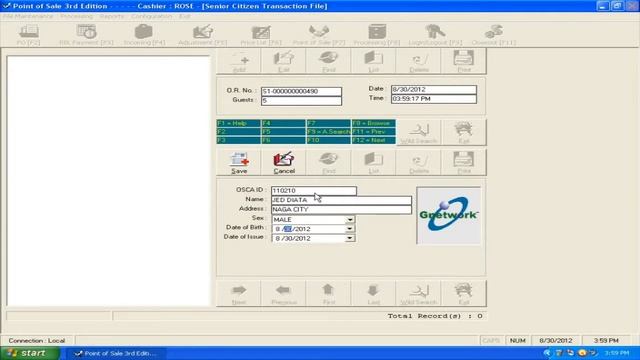Open the Price List [F6] icon
The height and width of the screenshot is (360, 640).
coord(261,34)
